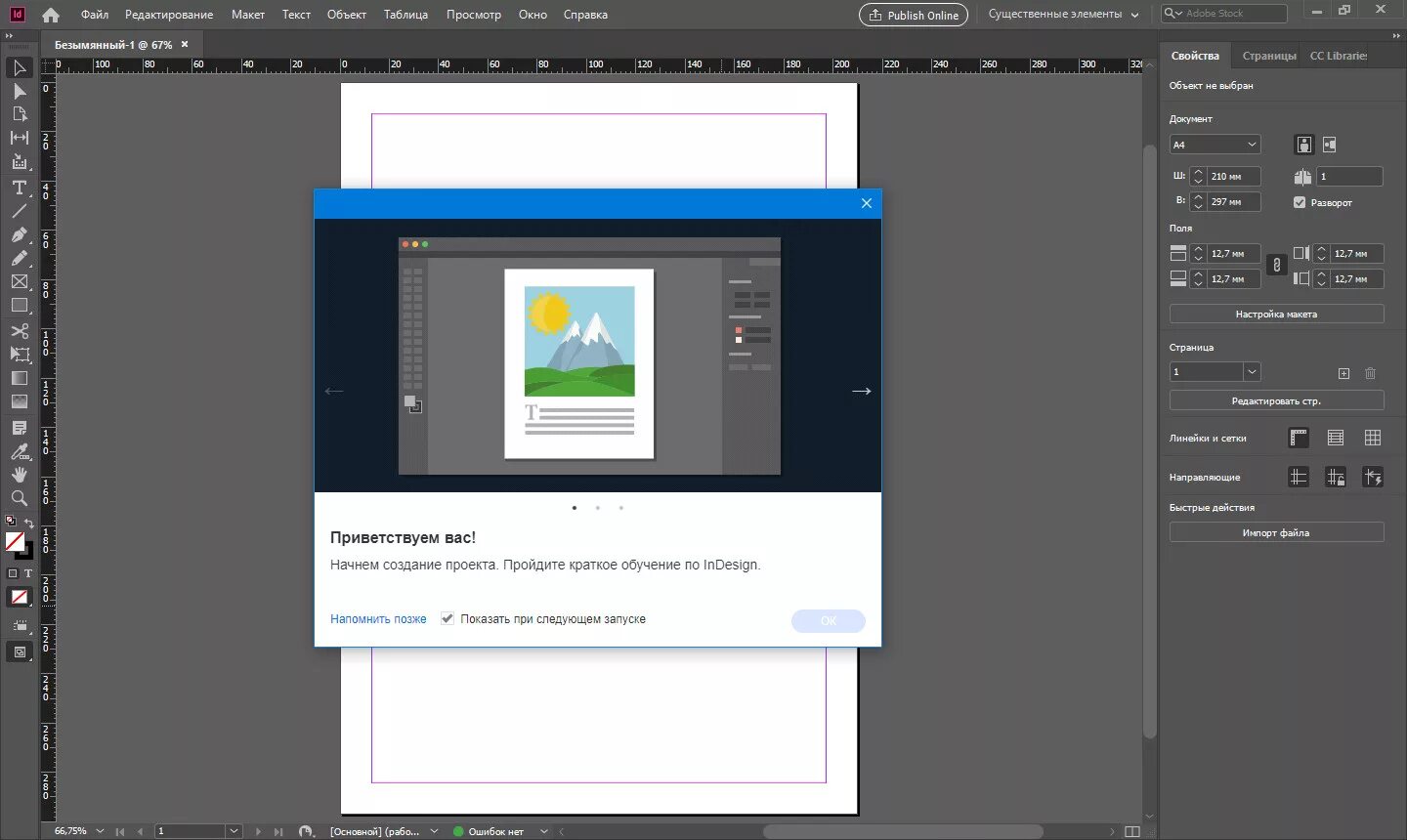1407x840 pixels.
Task: Expand the Страница page number dropdown
Action: (1252, 371)
